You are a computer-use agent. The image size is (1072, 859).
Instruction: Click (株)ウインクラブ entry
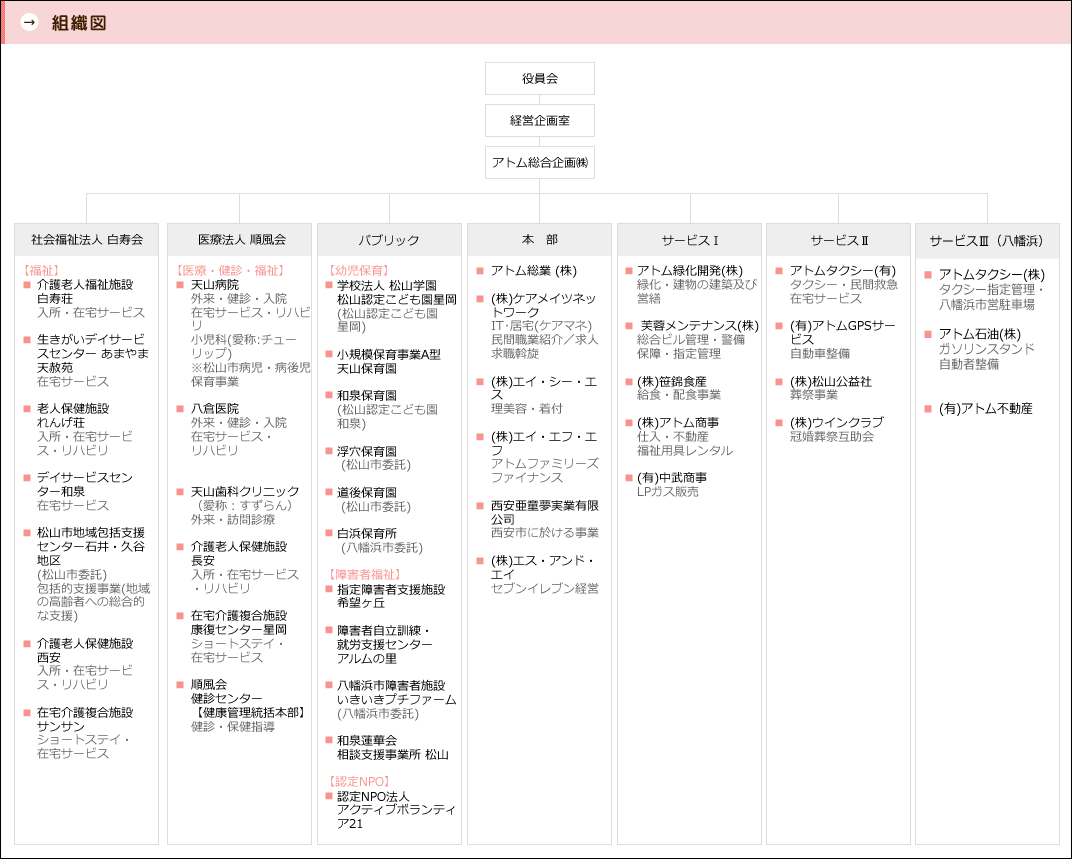tap(836, 423)
